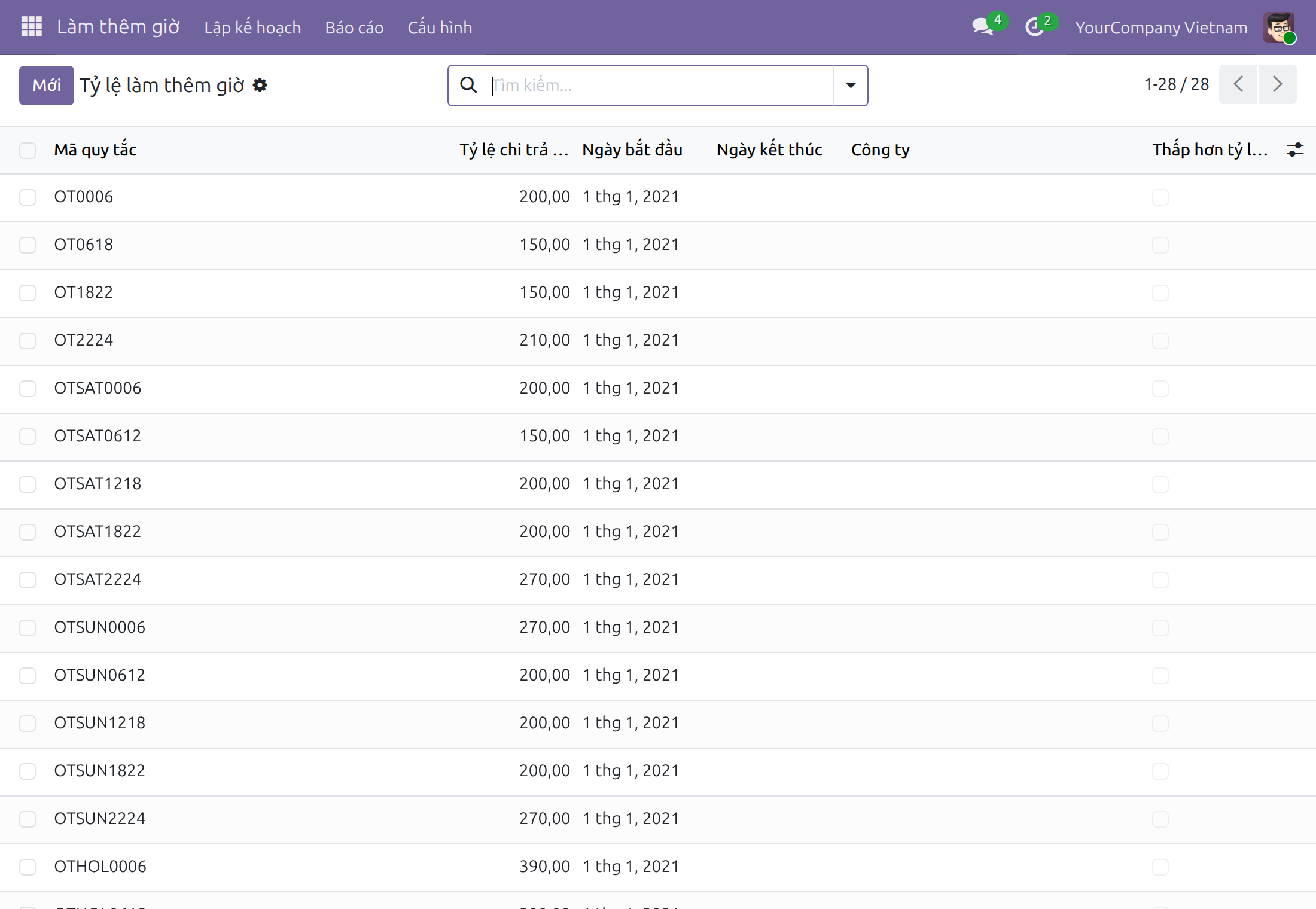Select the OTSUN0006 row checkbox

(28, 628)
